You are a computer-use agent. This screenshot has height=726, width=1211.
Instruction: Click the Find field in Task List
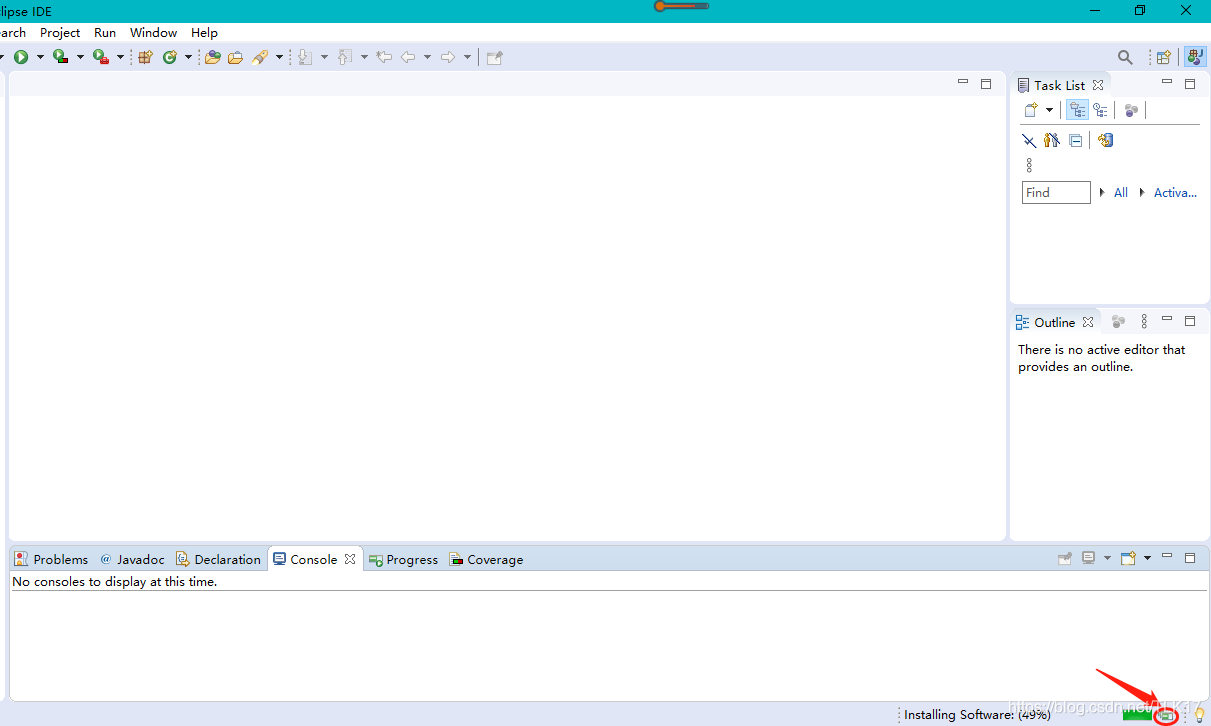point(1056,192)
